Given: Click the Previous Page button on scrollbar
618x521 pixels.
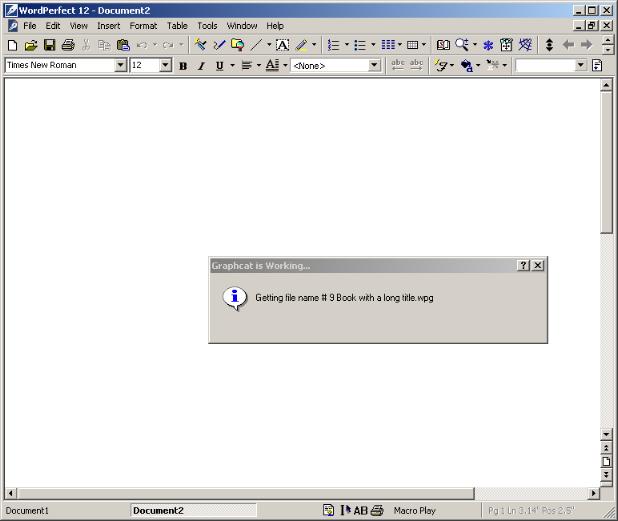Looking at the screenshot, I should [x=606, y=448].
